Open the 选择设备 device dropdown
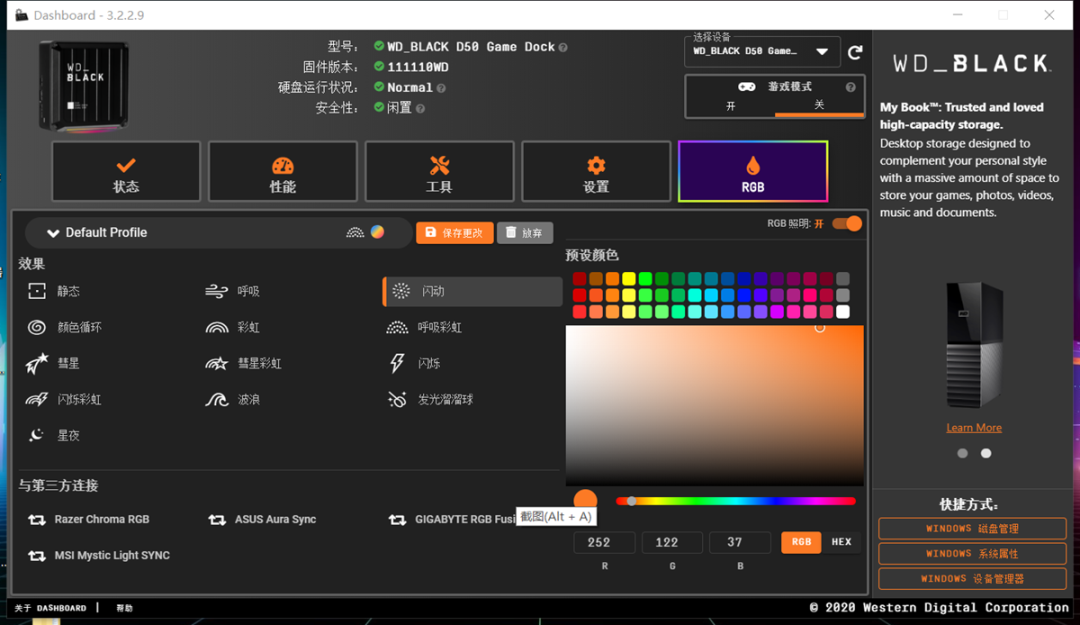The height and width of the screenshot is (625, 1080). [x=762, y=52]
